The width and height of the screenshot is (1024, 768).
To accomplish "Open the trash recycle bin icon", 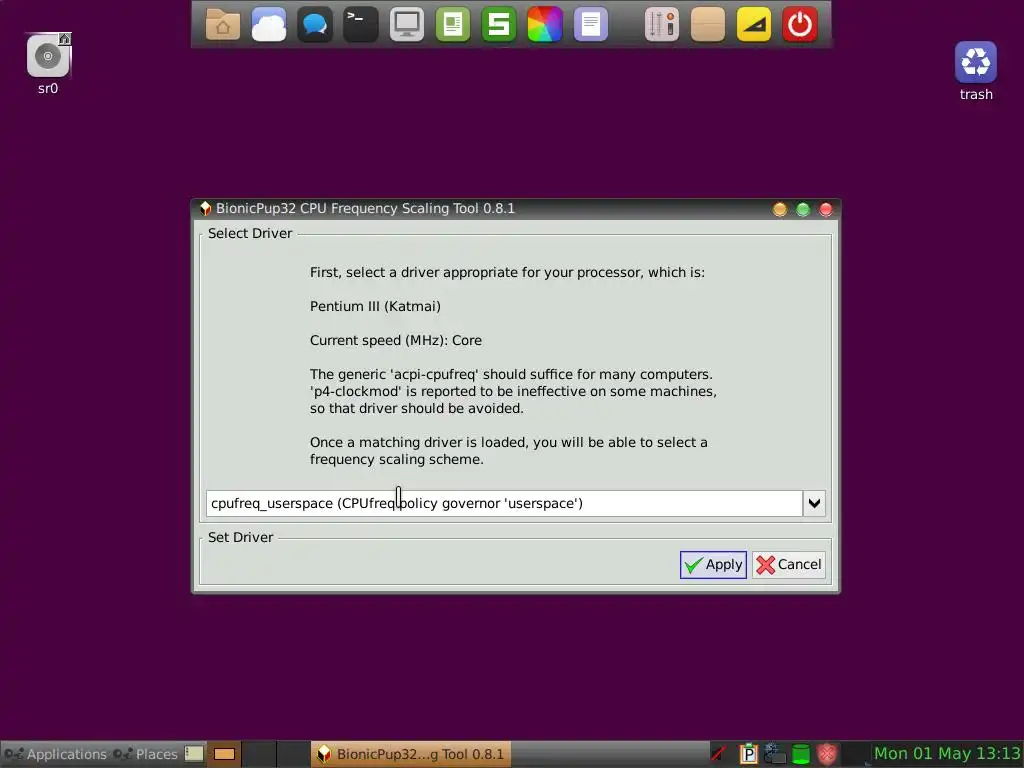I will pos(976,62).
